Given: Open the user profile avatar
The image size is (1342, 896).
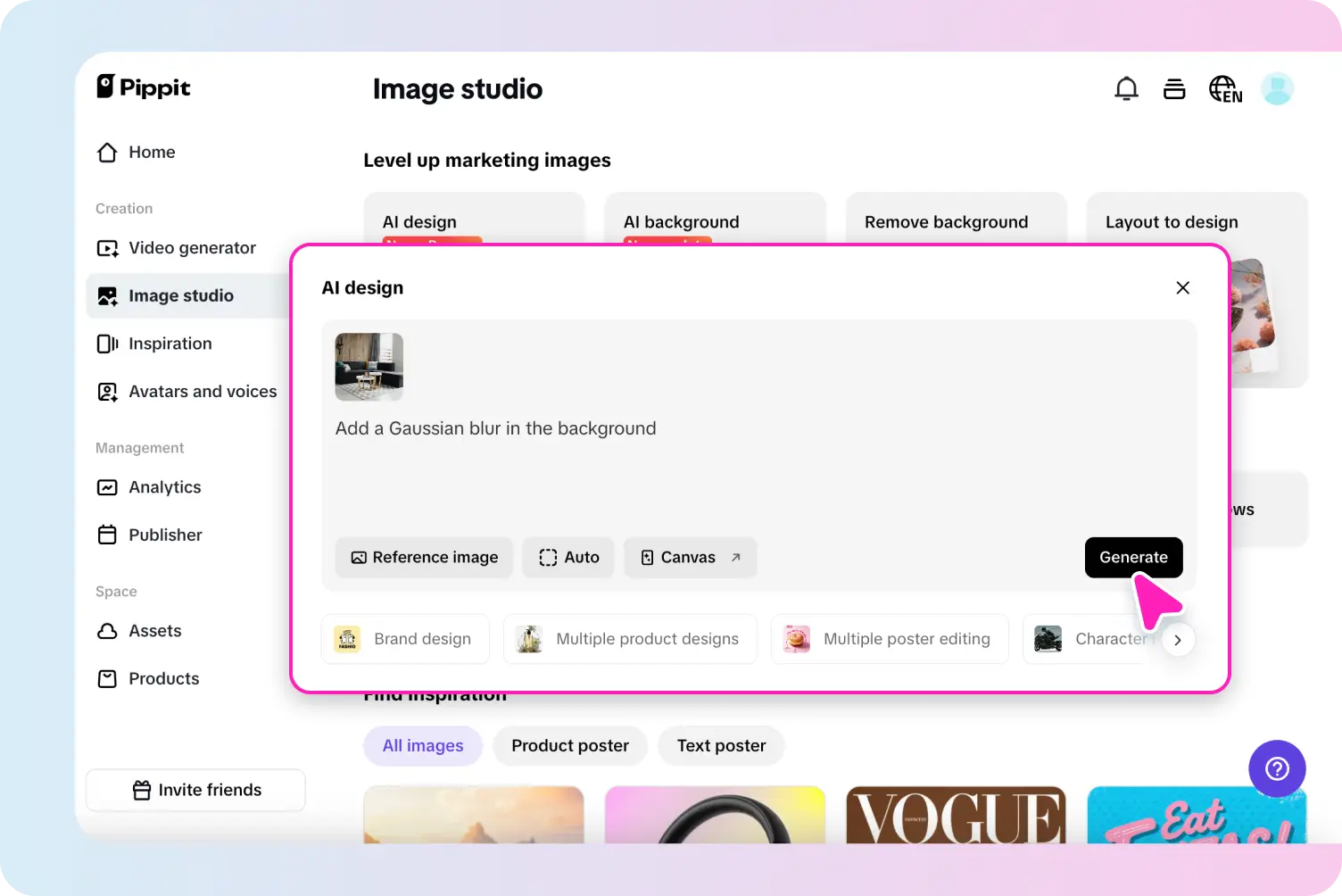Looking at the screenshot, I should click(1277, 88).
